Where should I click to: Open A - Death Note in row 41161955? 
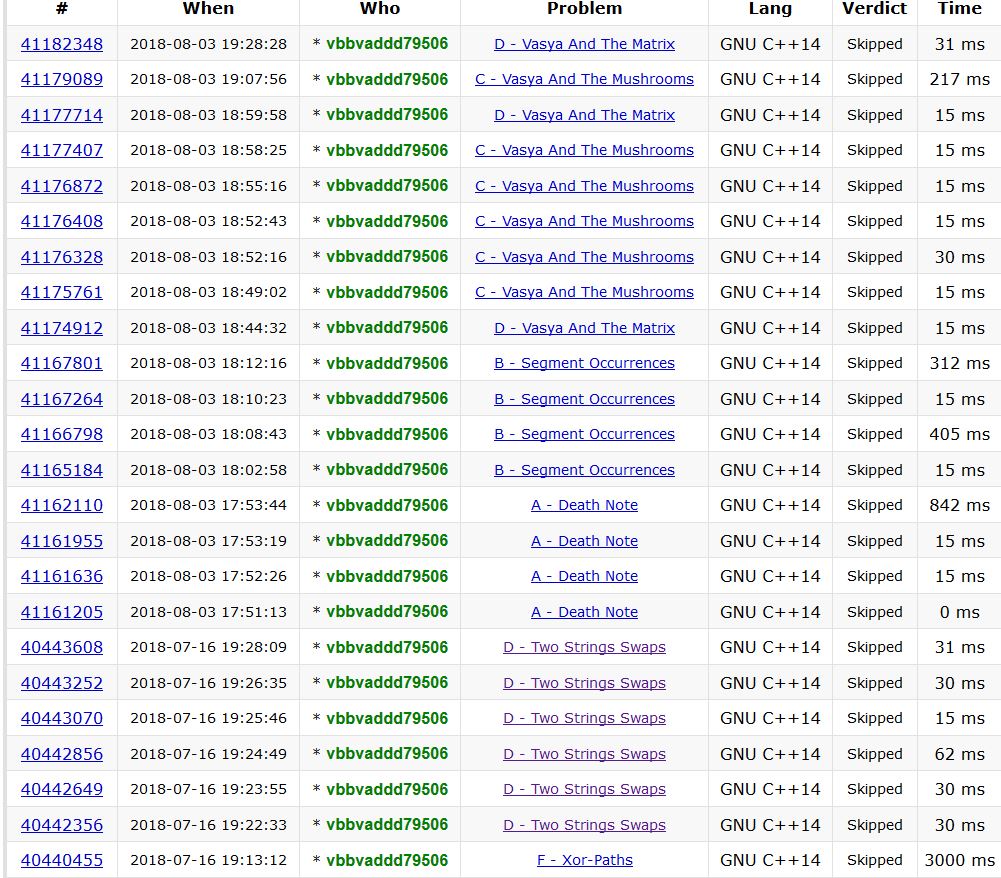(x=584, y=541)
